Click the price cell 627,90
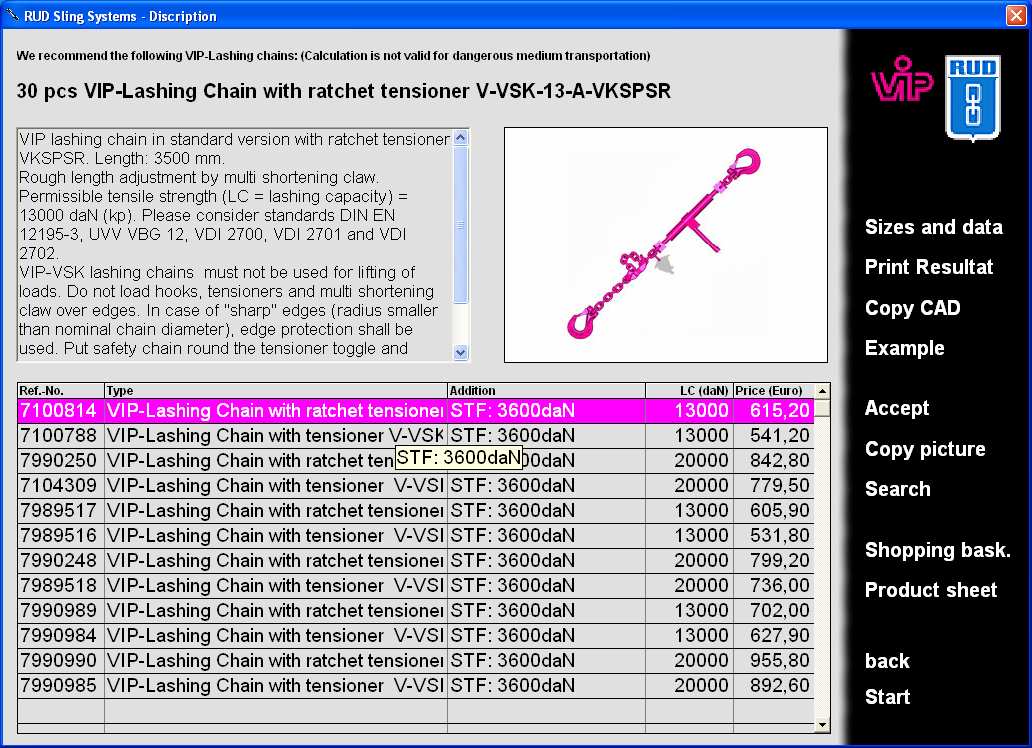1032x748 pixels. tap(773, 636)
